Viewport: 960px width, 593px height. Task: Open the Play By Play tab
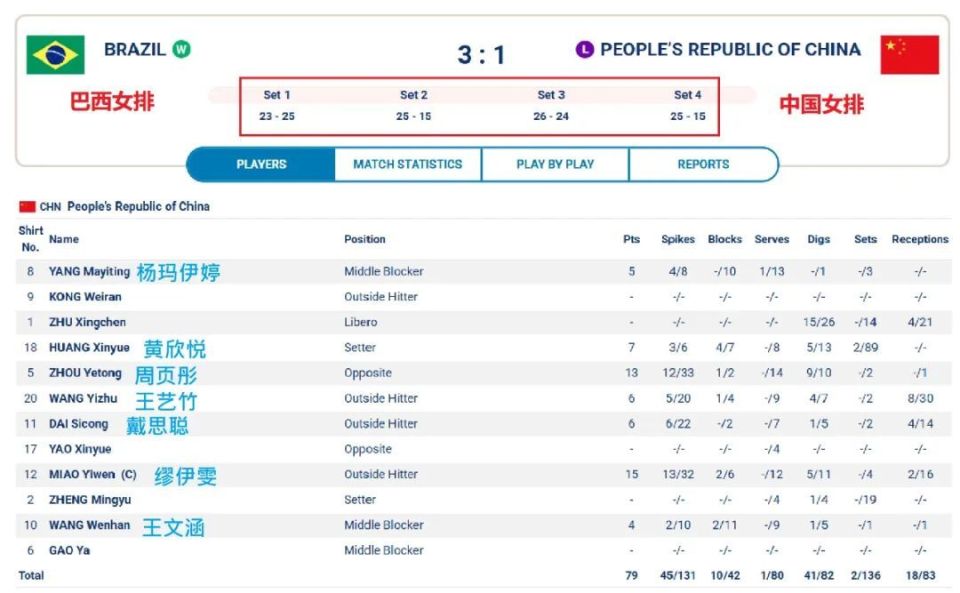point(555,164)
